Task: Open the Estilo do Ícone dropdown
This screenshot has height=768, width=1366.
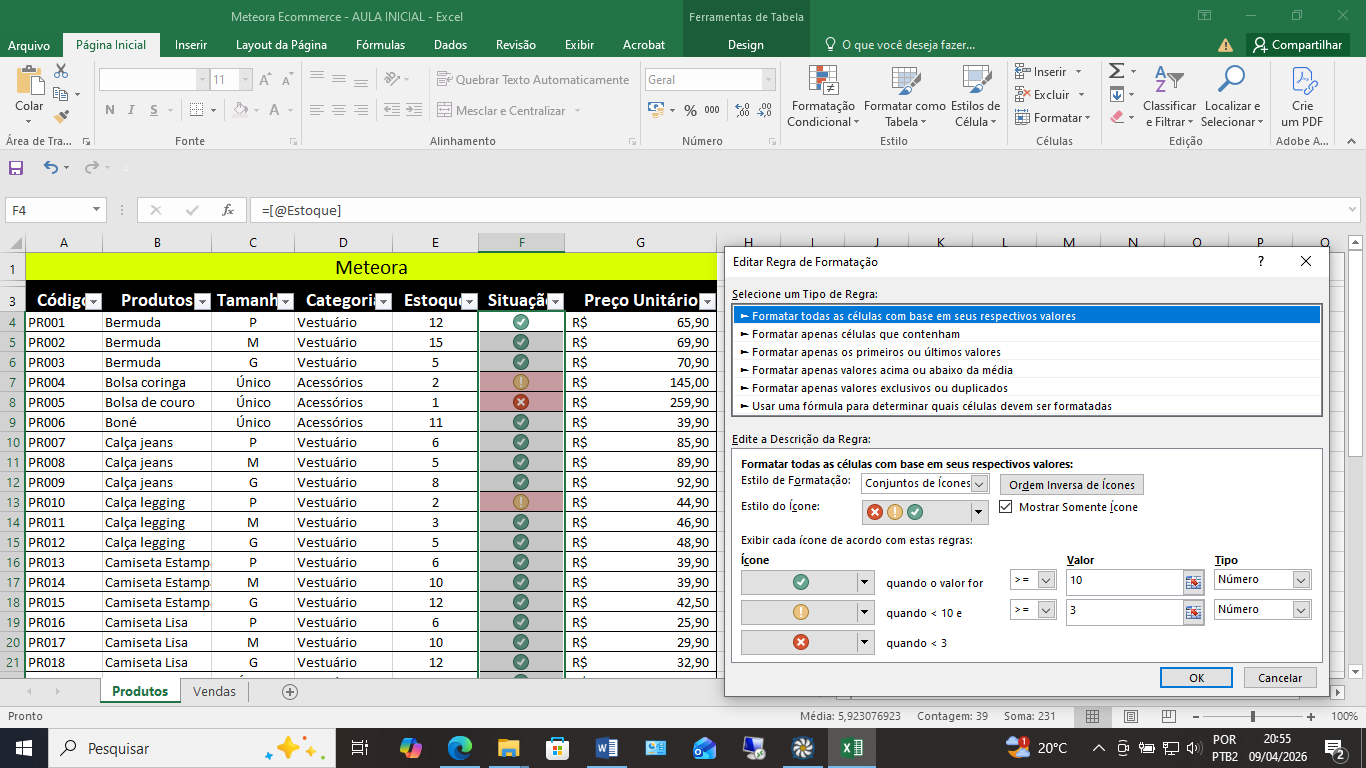Action: 979,512
